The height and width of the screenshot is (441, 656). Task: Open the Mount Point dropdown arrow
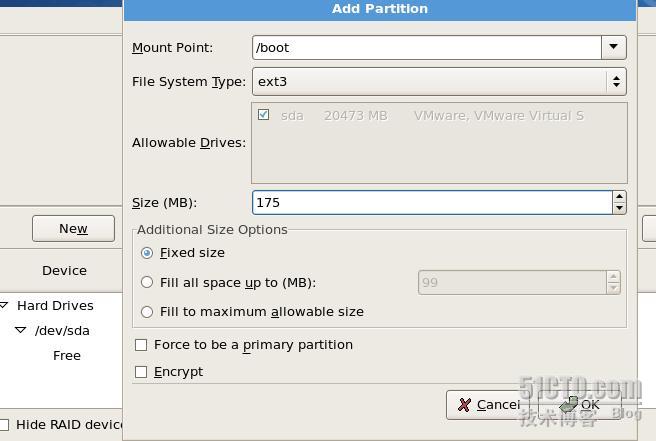613,47
